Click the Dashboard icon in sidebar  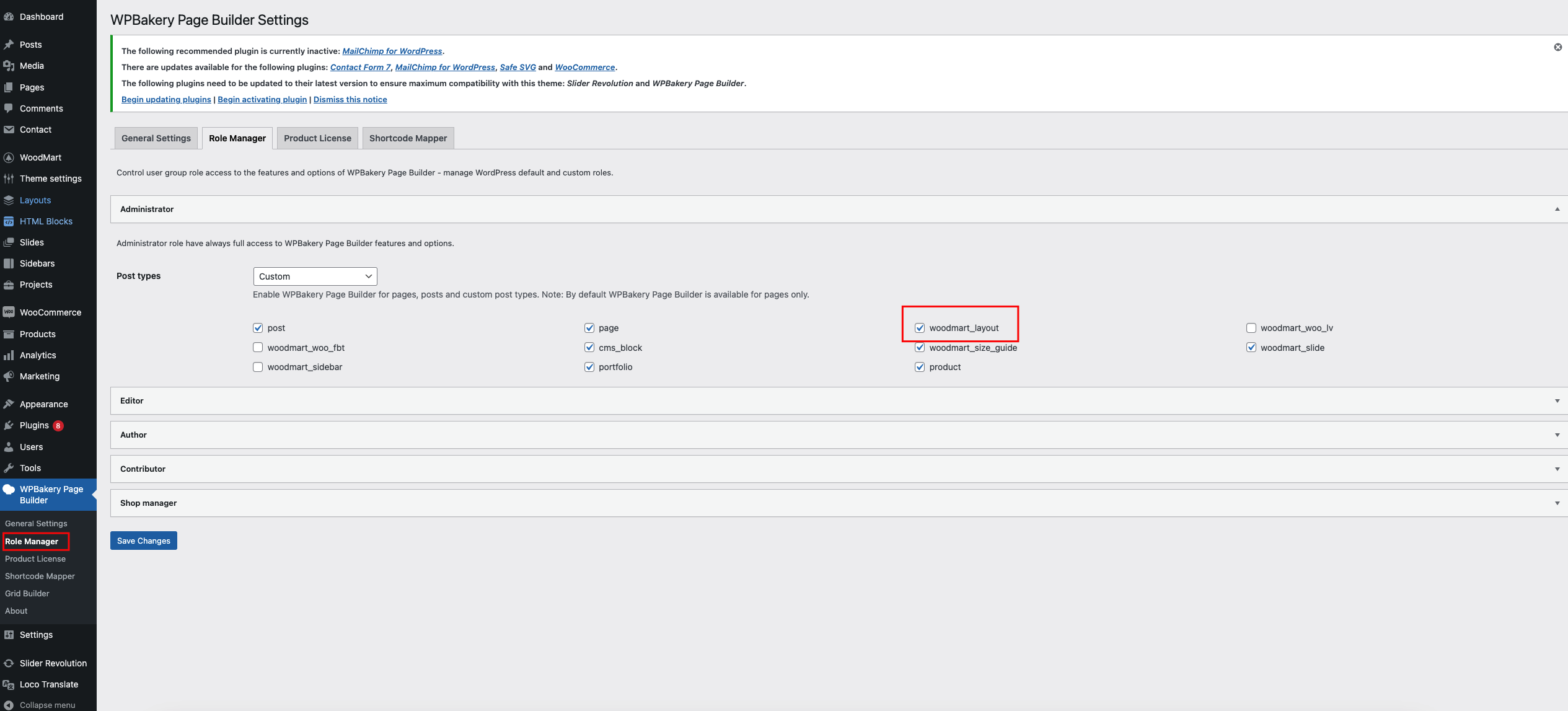pos(9,17)
